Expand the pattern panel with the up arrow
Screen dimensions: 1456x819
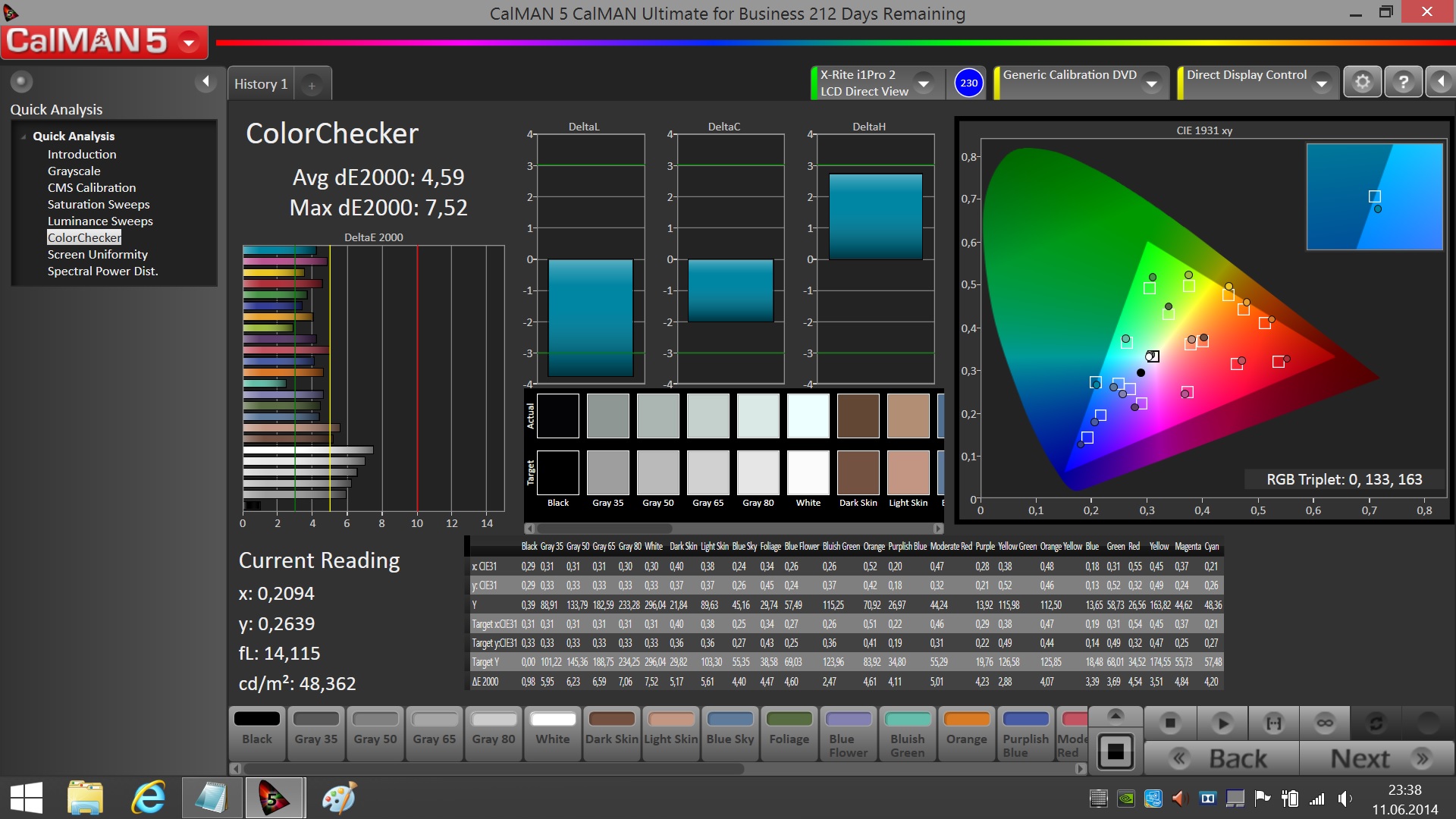click(x=1116, y=715)
